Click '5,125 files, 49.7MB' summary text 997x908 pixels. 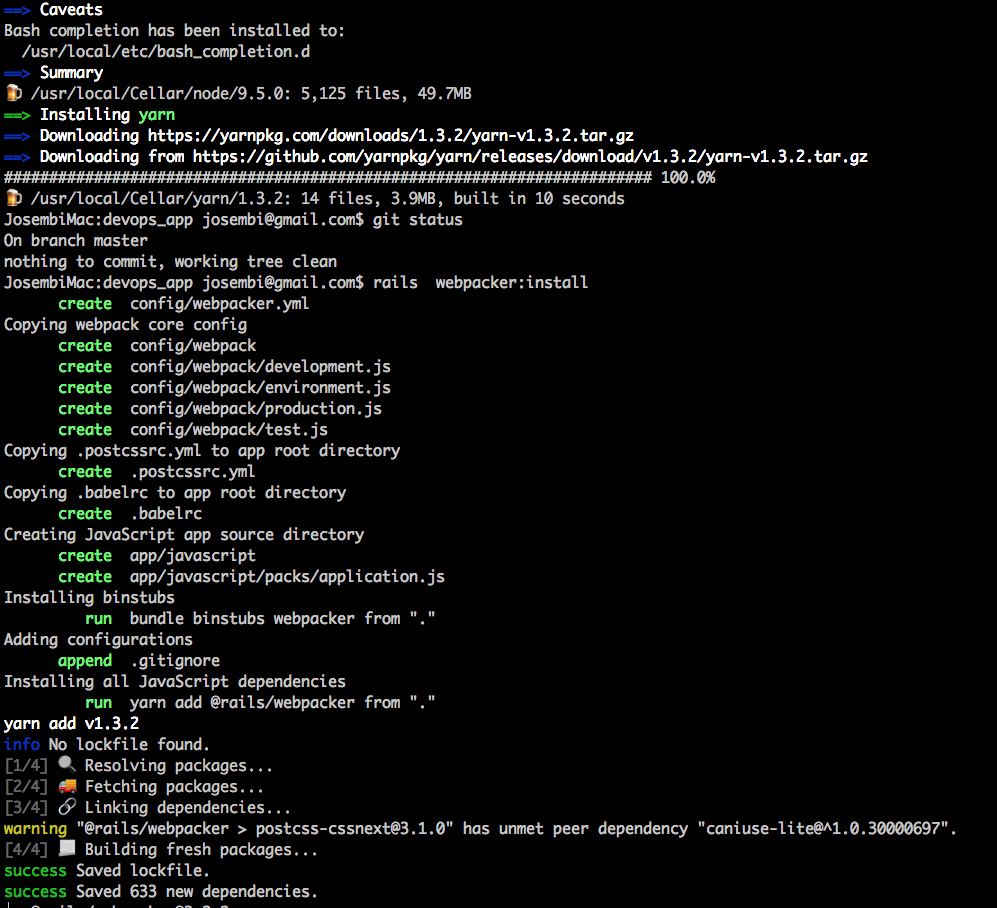[386, 93]
